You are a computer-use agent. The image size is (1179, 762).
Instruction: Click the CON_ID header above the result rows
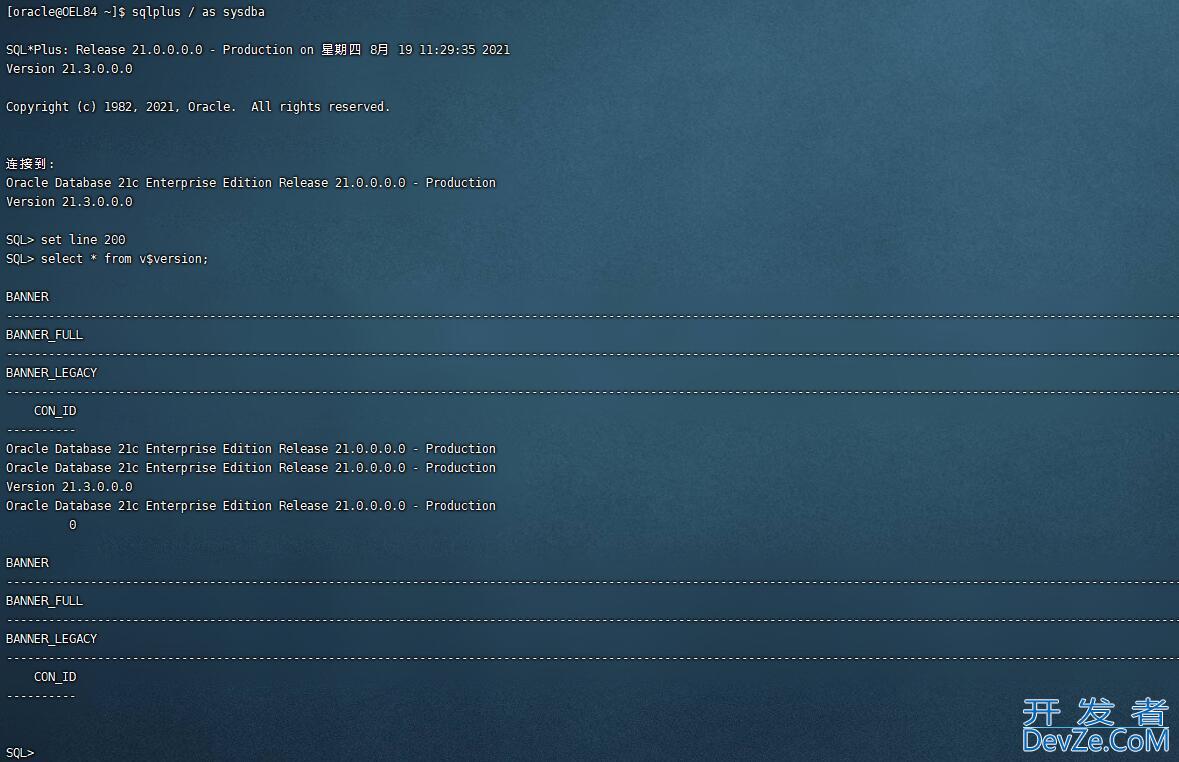tap(55, 411)
